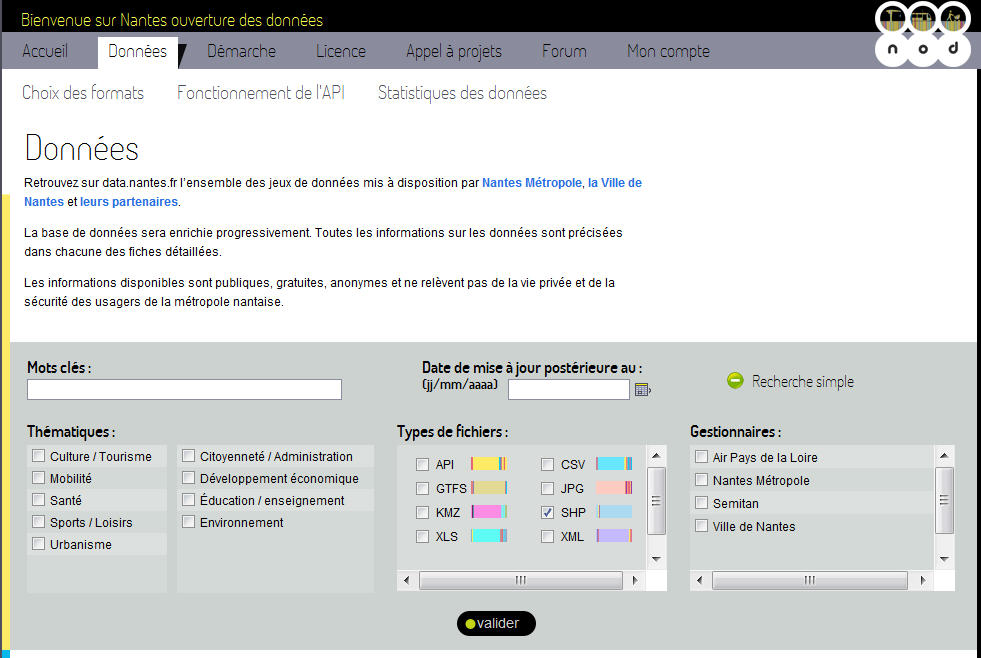This screenshot has height=658, width=981.
Task: Check the Santé theme checkbox
Action: [x=39, y=500]
